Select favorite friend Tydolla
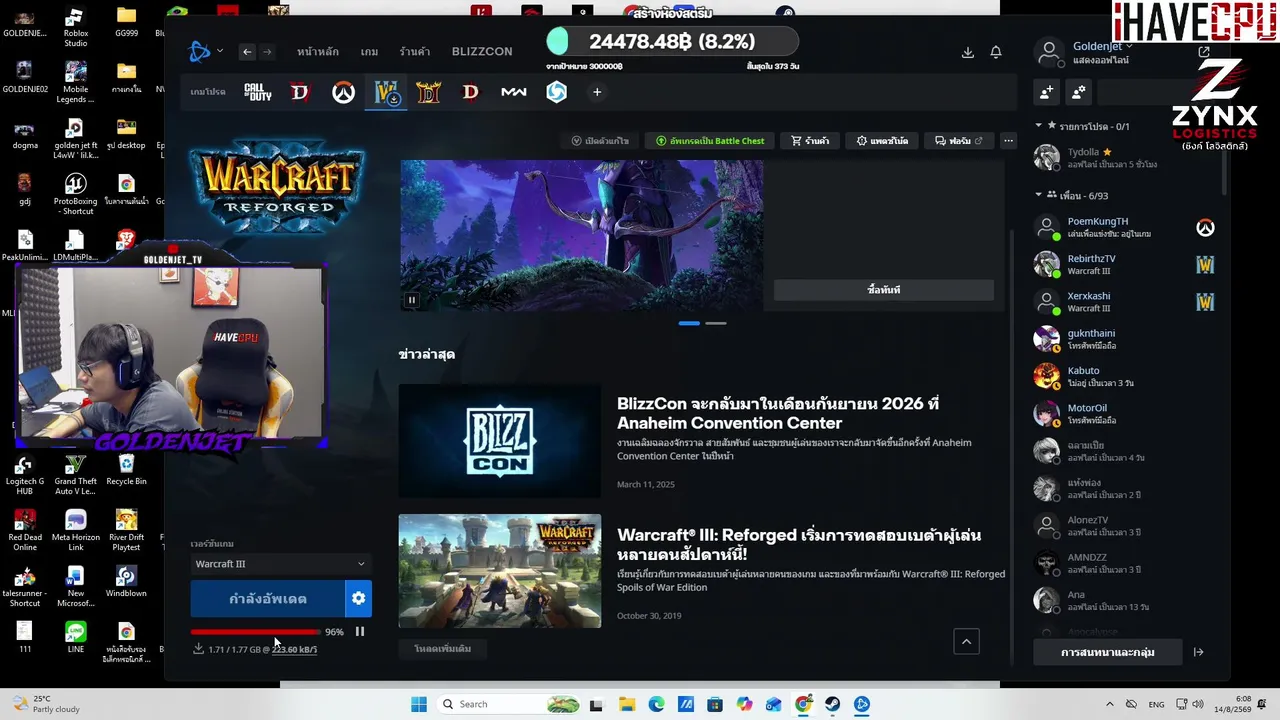1280x720 pixels. pos(1125,158)
